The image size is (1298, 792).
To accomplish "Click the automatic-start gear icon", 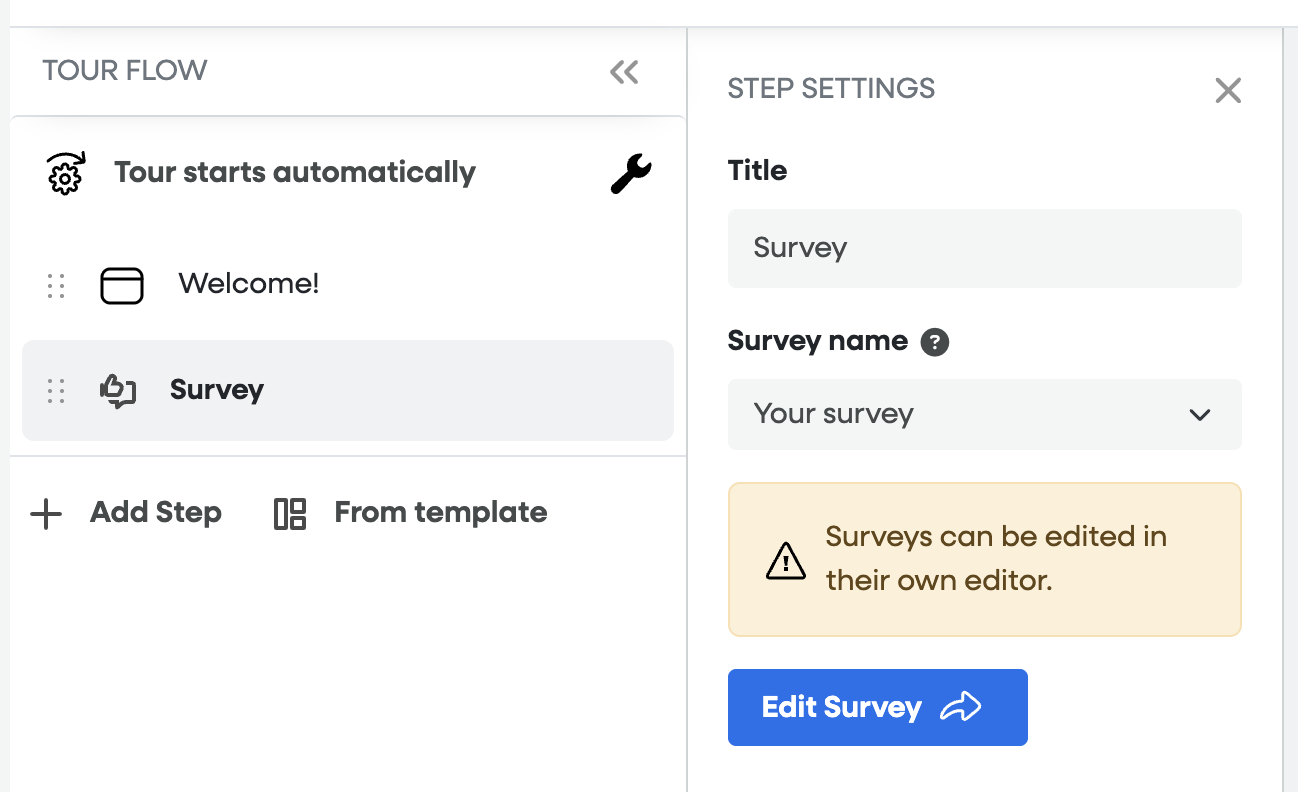I will 67,174.
